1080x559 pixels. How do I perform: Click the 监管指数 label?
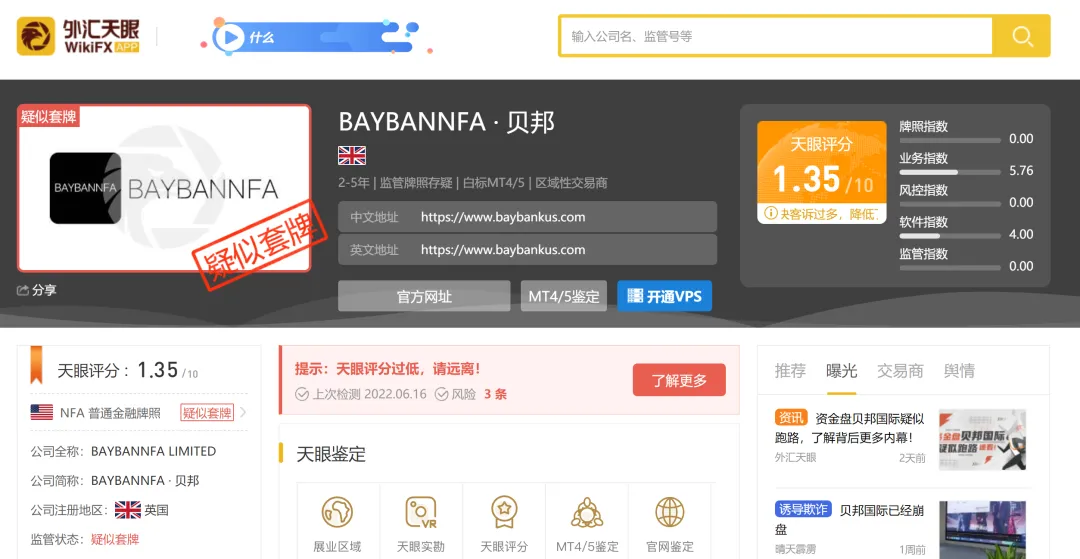[924, 253]
